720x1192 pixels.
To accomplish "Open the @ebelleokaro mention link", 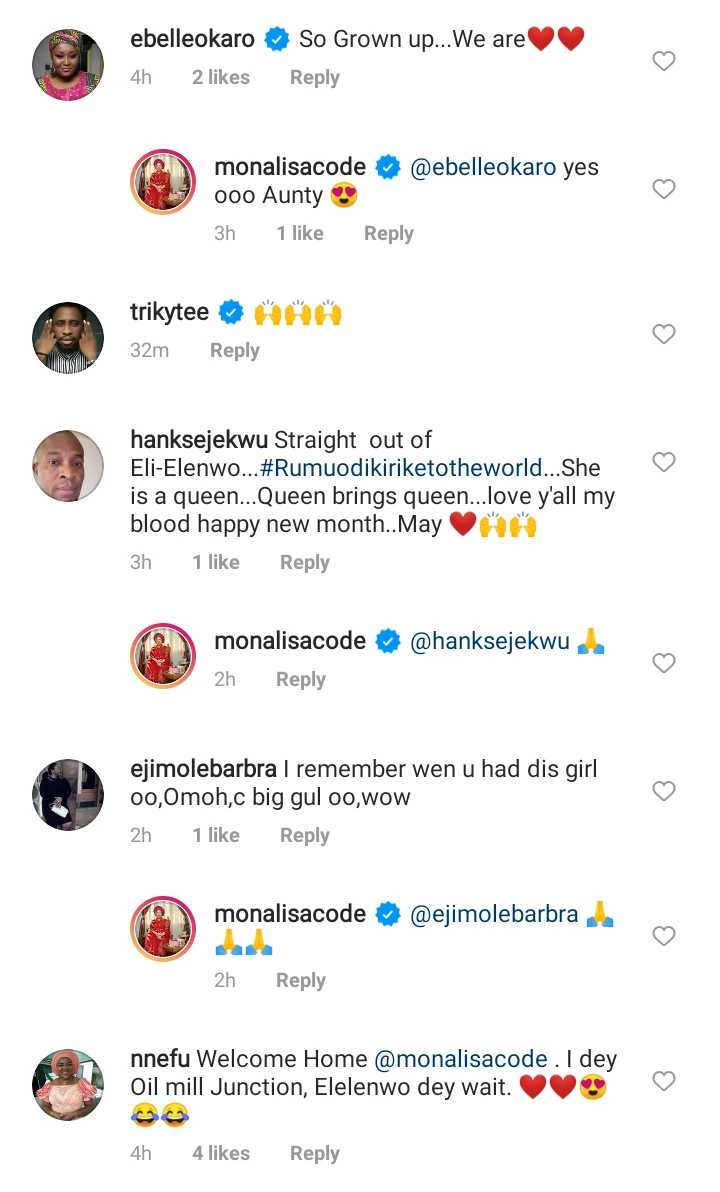I will [483, 167].
